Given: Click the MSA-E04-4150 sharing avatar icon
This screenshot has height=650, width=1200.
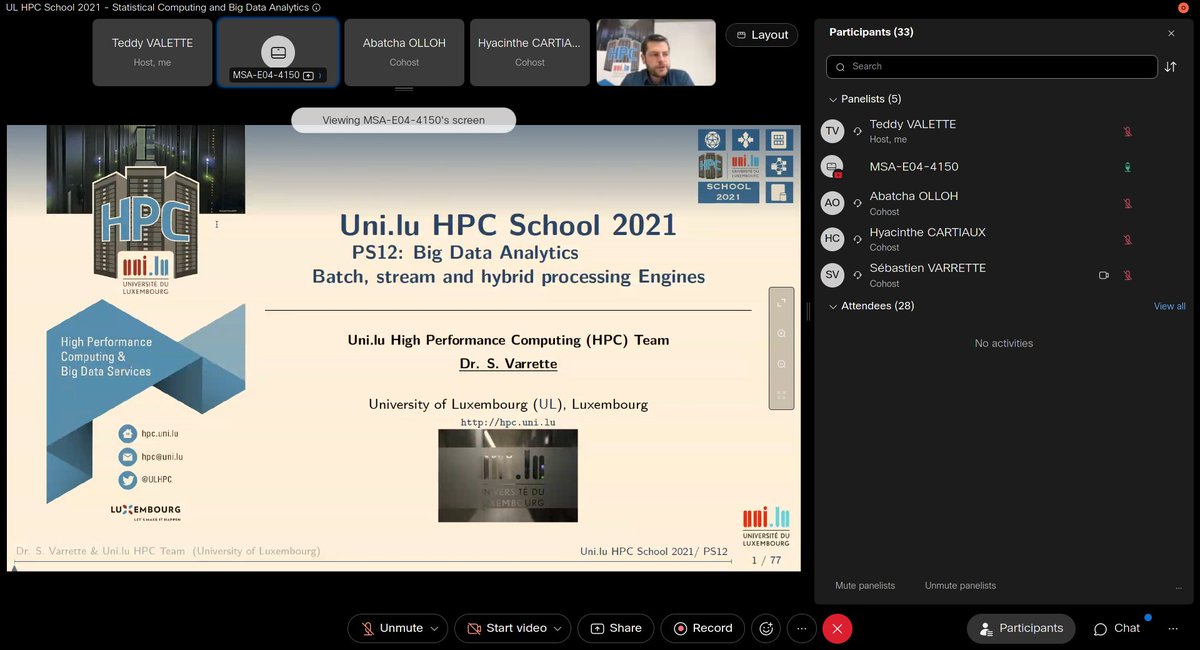Looking at the screenshot, I should [x=832, y=167].
